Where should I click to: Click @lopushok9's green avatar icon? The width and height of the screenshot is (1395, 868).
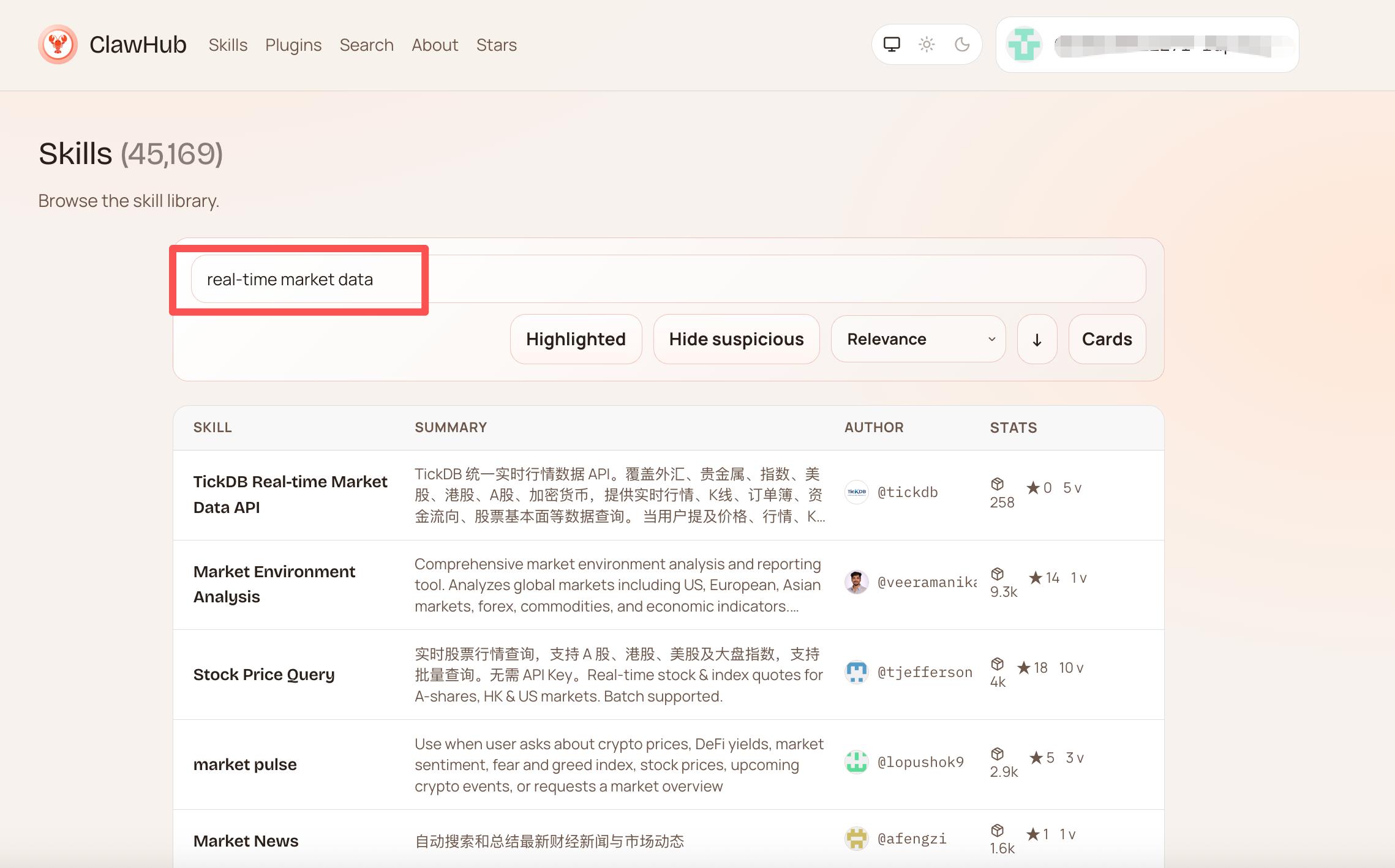coord(856,762)
